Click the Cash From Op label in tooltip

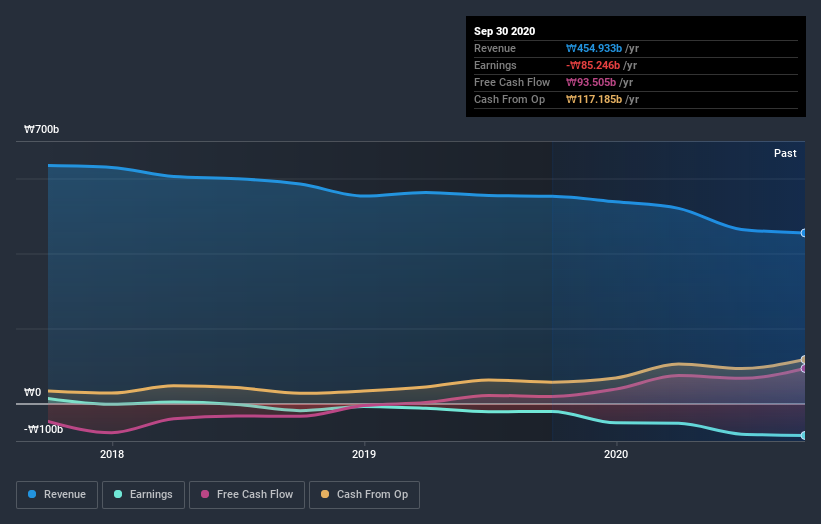pyautogui.click(x=509, y=99)
